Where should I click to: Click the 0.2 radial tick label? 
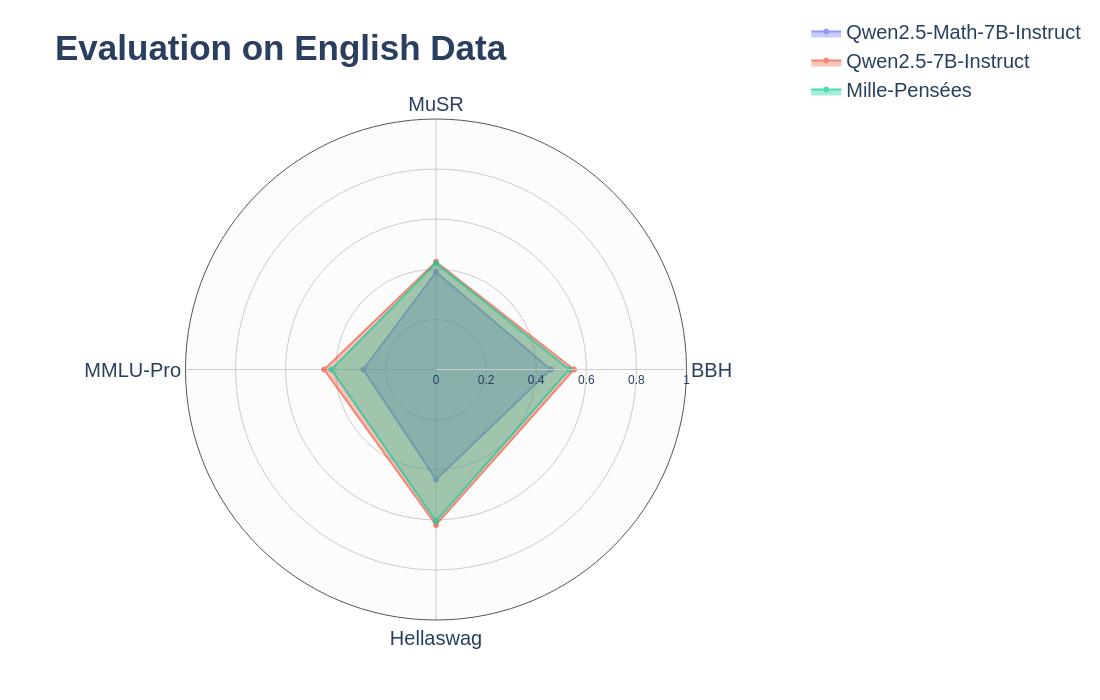tap(486, 380)
